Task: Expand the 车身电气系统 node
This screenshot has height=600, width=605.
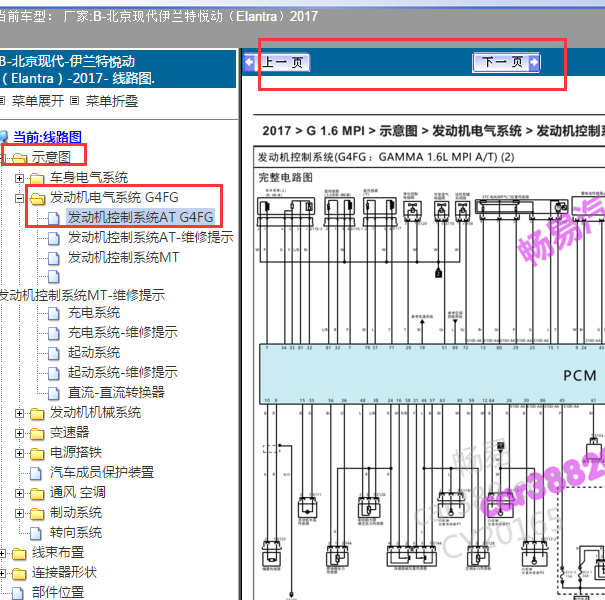Action: click(19, 178)
